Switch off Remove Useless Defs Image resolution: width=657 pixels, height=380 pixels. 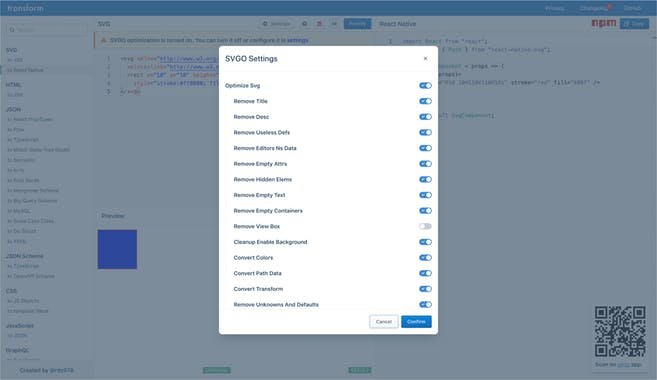click(425, 132)
